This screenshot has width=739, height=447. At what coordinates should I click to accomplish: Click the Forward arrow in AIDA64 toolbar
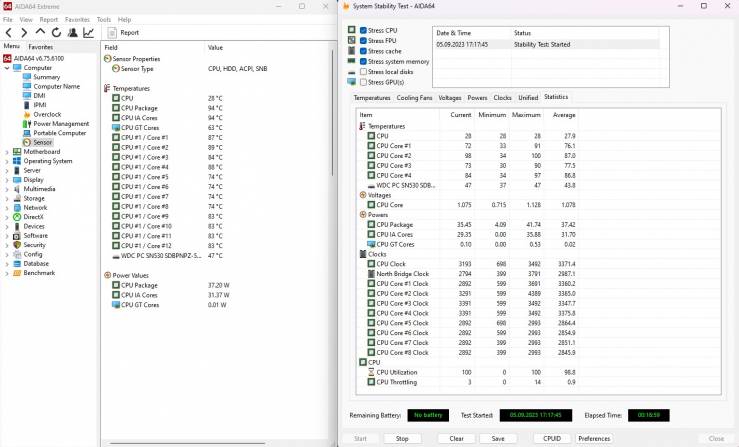pyautogui.click(x=24, y=33)
